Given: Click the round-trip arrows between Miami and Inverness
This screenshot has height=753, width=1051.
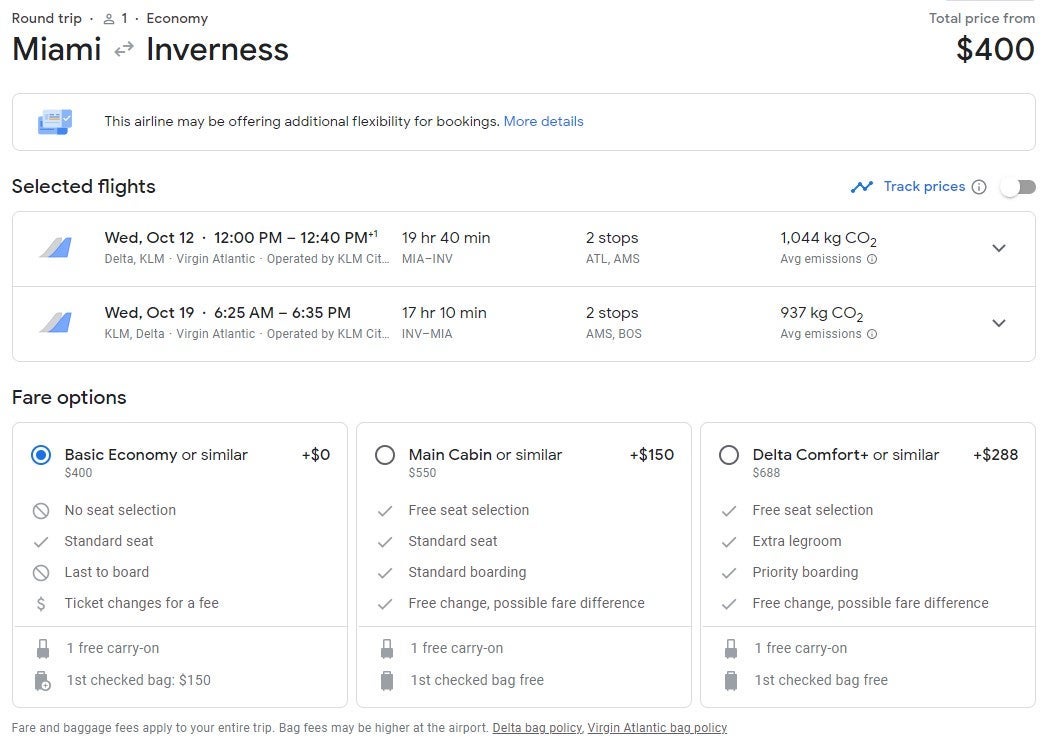Looking at the screenshot, I should tap(124, 50).
